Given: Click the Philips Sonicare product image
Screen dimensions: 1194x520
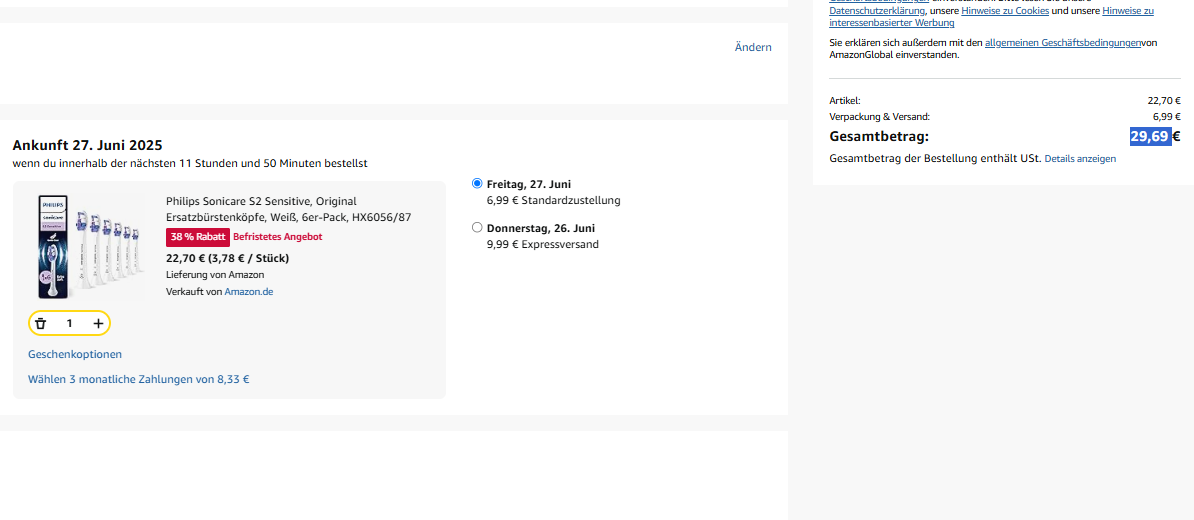Looking at the screenshot, I should [89, 246].
